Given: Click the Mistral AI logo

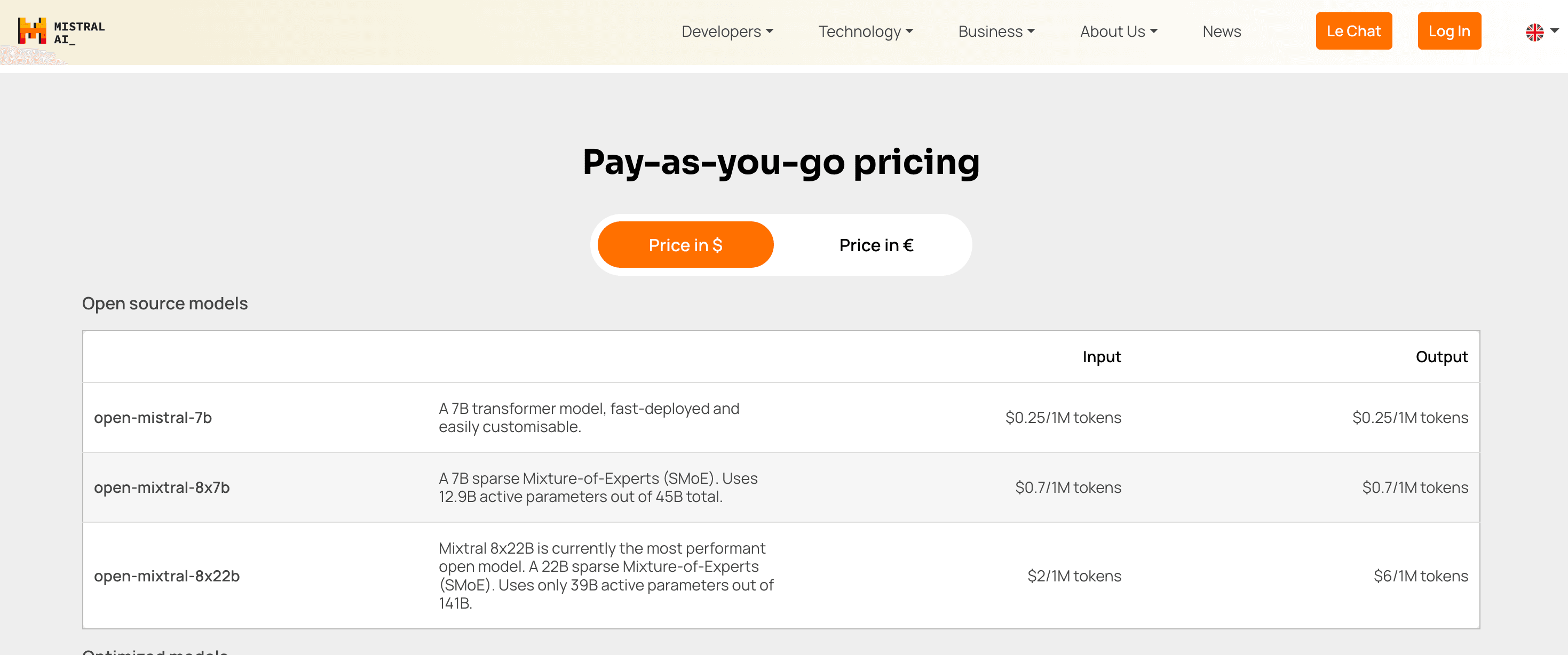Looking at the screenshot, I should coord(61,31).
